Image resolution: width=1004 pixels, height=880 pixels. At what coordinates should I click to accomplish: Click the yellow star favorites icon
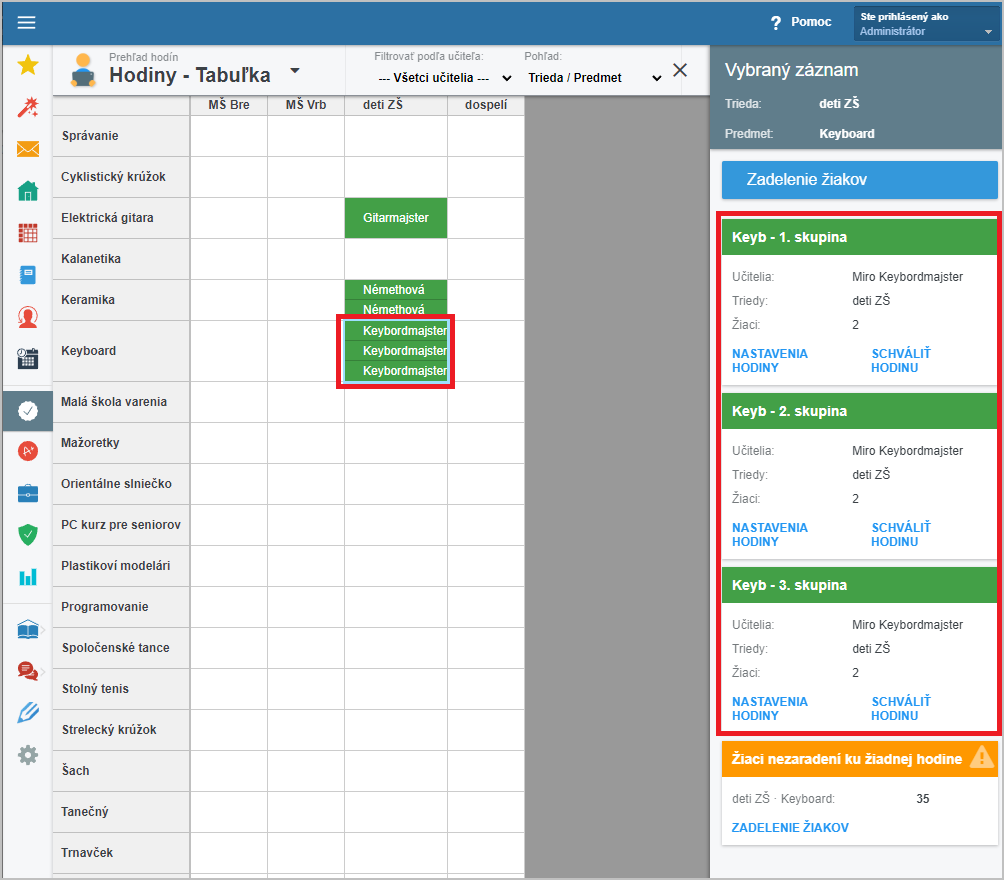tap(28, 66)
